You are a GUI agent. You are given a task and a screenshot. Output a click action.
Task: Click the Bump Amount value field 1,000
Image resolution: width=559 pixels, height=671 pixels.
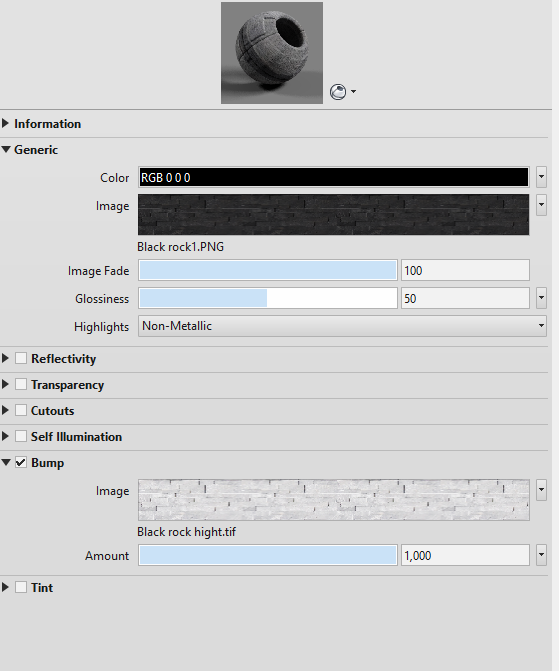click(465, 555)
